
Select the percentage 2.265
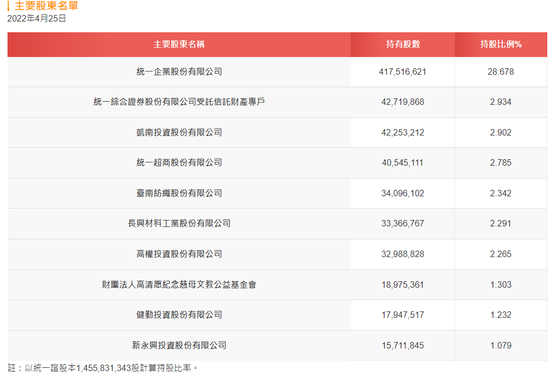click(501, 254)
